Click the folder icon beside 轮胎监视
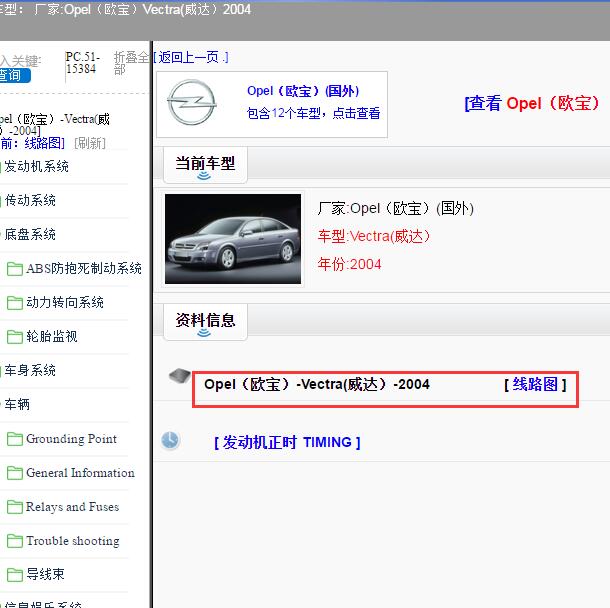This screenshot has width=610, height=608. tap(15, 337)
